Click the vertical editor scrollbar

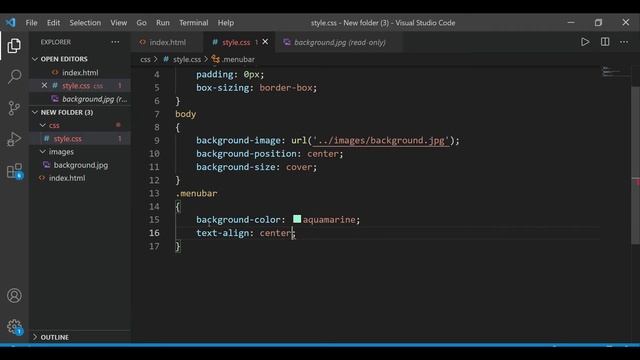636,165
